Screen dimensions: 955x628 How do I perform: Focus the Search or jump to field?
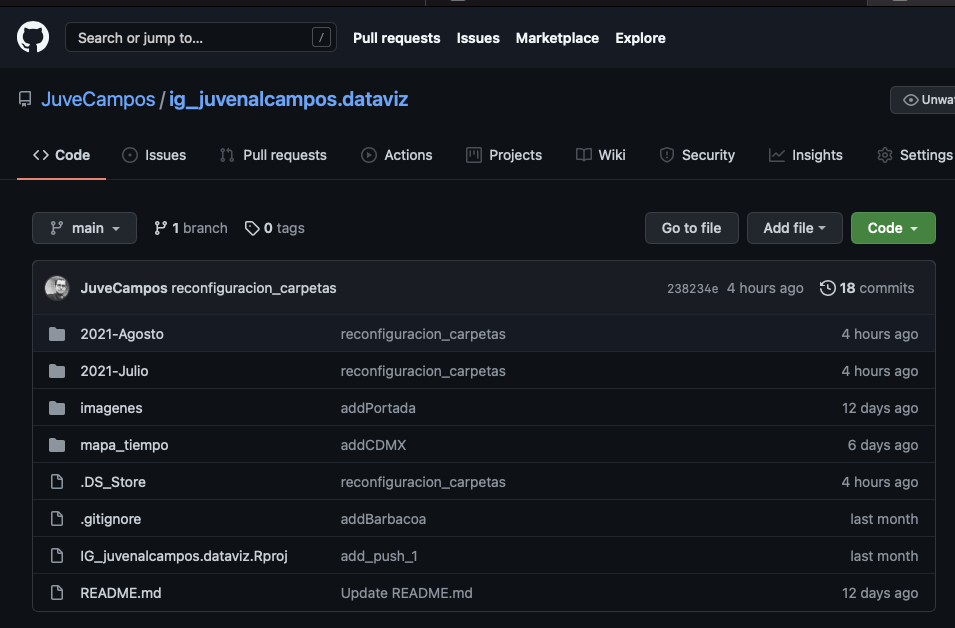pyautogui.click(x=201, y=37)
